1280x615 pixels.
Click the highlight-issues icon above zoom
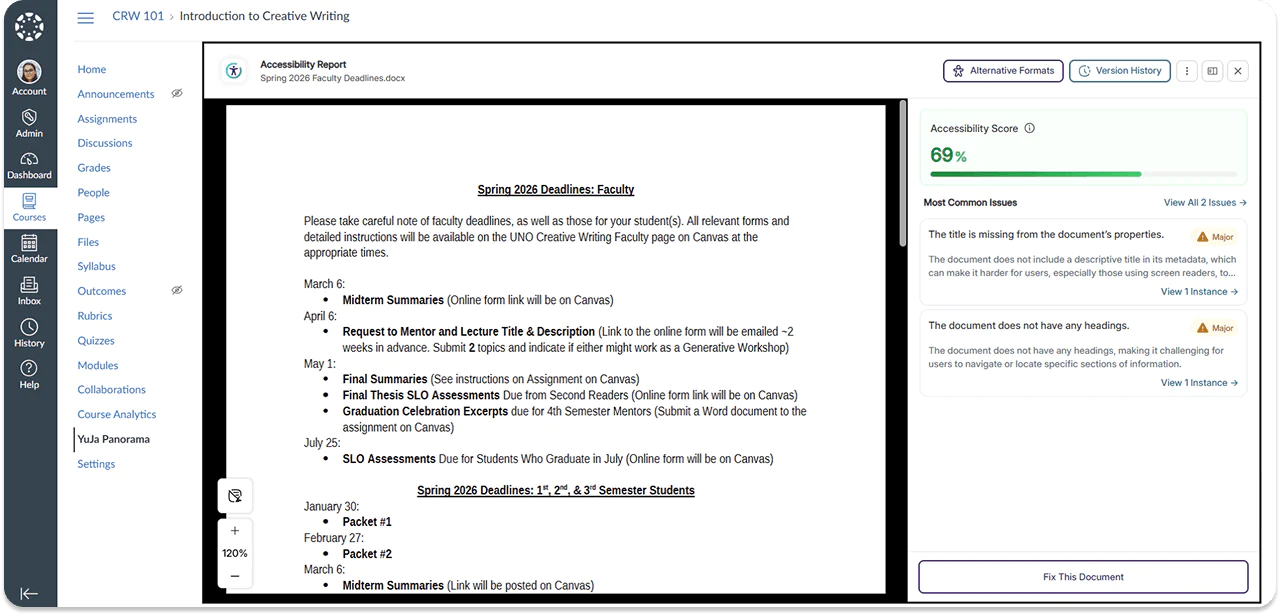click(235, 495)
